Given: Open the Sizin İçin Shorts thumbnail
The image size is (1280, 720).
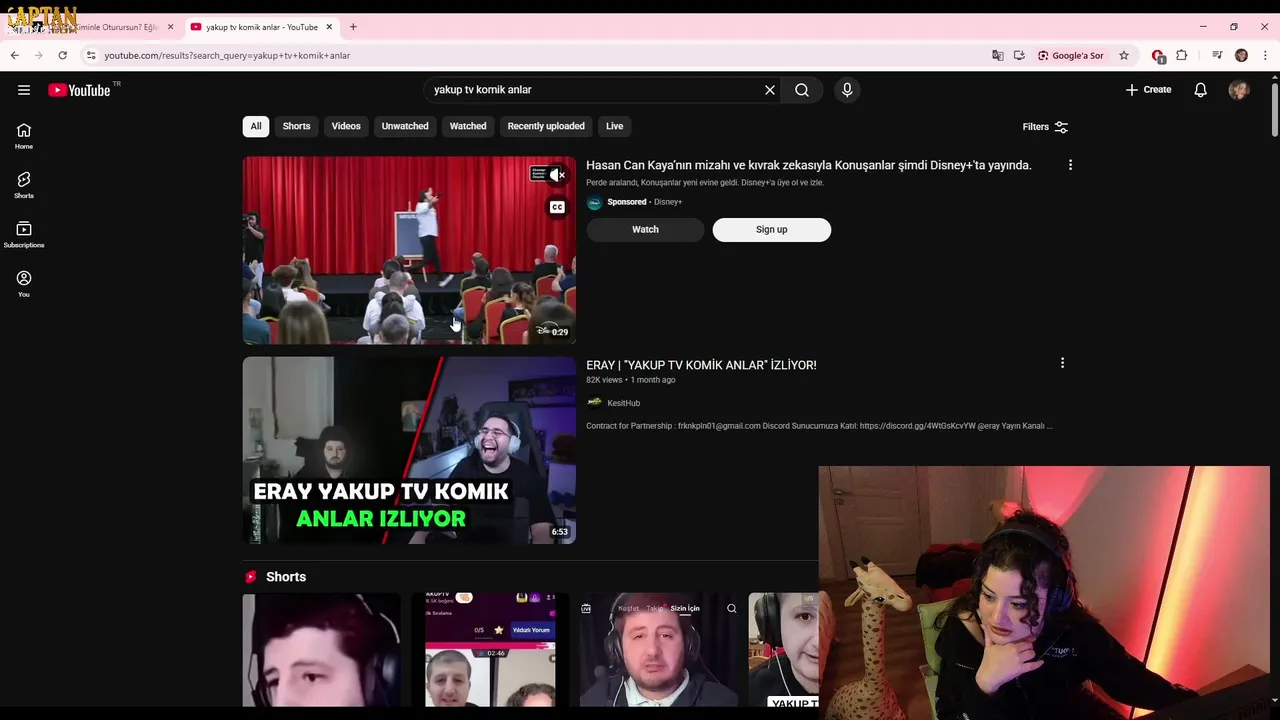Looking at the screenshot, I should 659,650.
